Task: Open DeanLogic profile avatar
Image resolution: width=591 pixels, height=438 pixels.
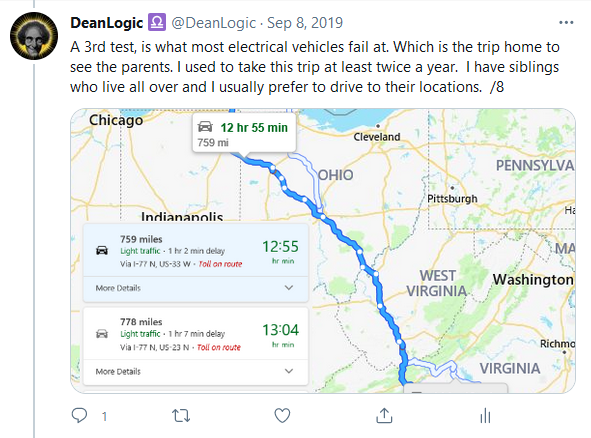Action: (34, 36)
